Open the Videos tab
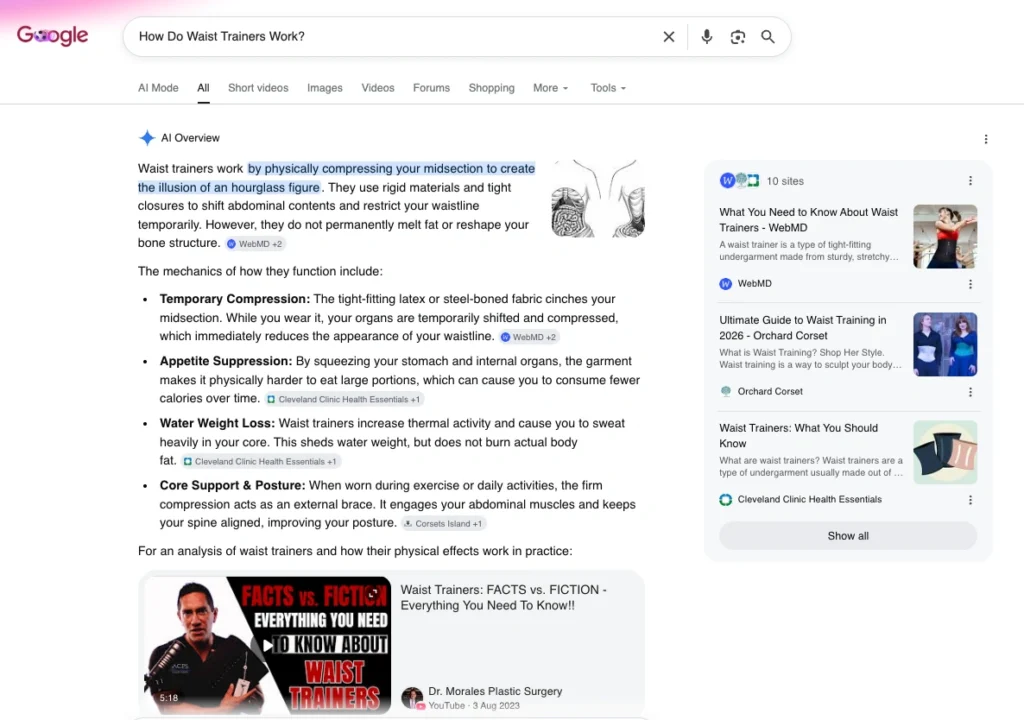Image resolution: width=1024 pixels, height=720 pixels. pos(377,88)
